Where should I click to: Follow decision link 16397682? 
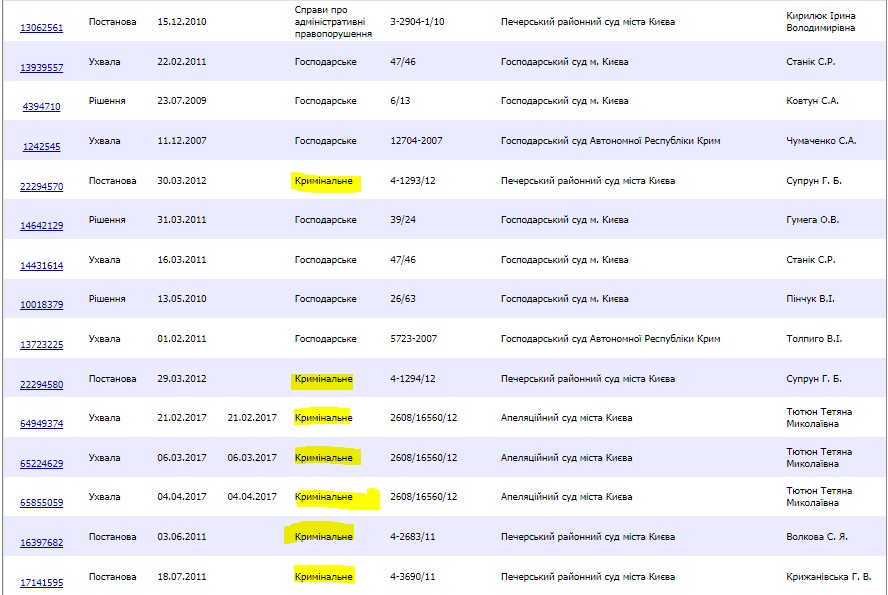click(x=42, y=543)
